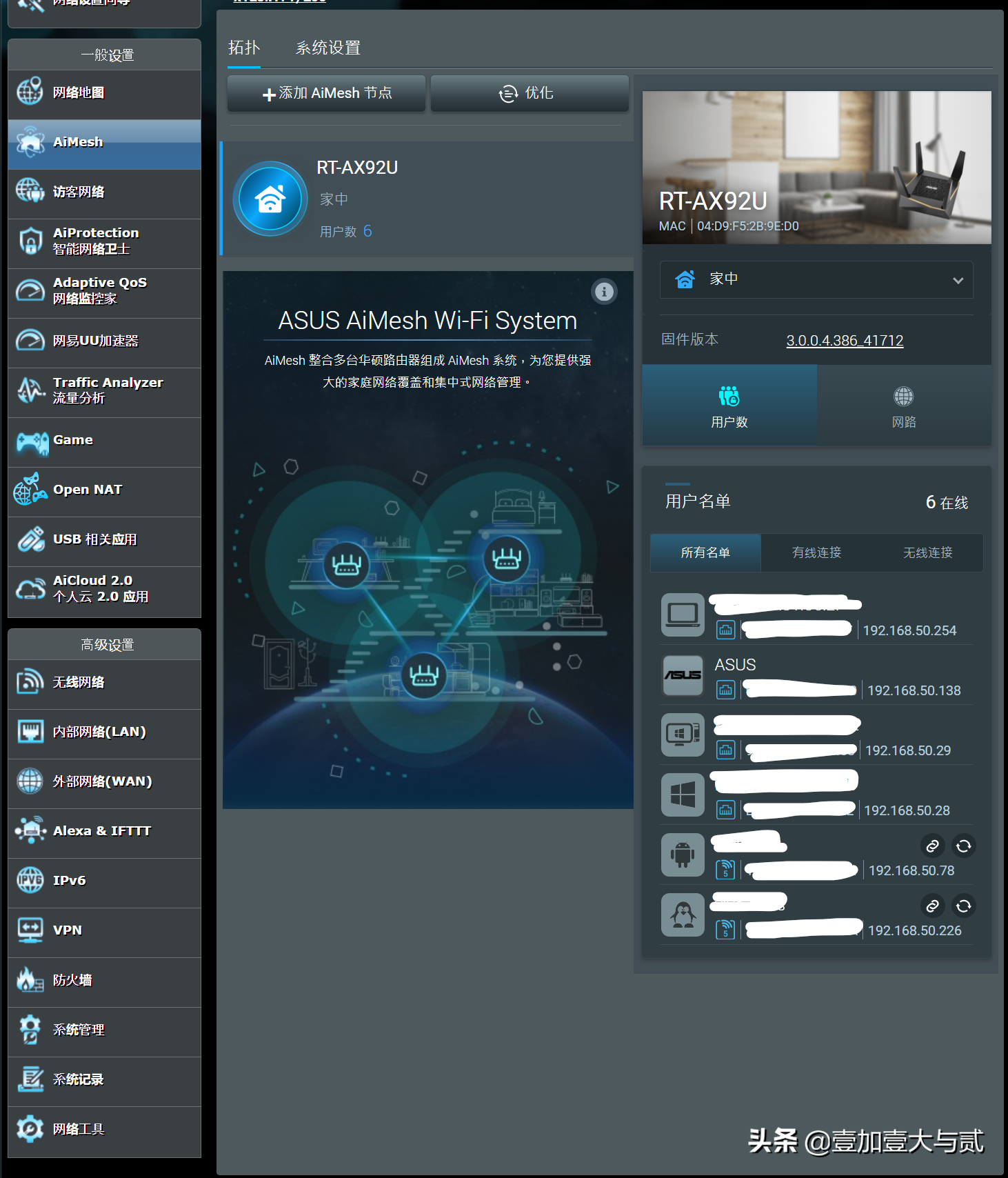Click the RT-AX92U router home icon
Screen dimensions: 1008x1178
270,199
